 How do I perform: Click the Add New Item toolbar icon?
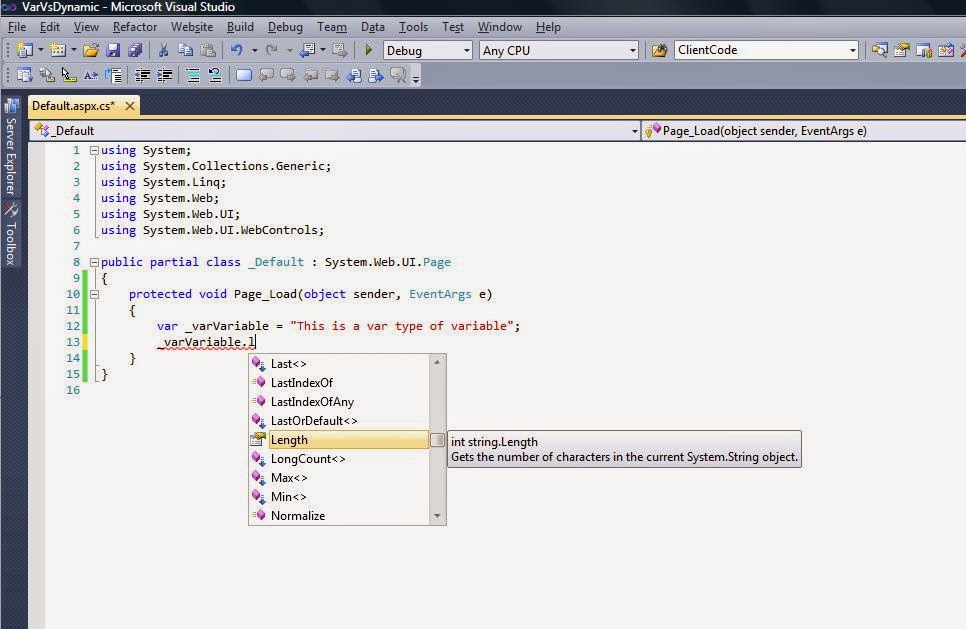tap(58, 51)
